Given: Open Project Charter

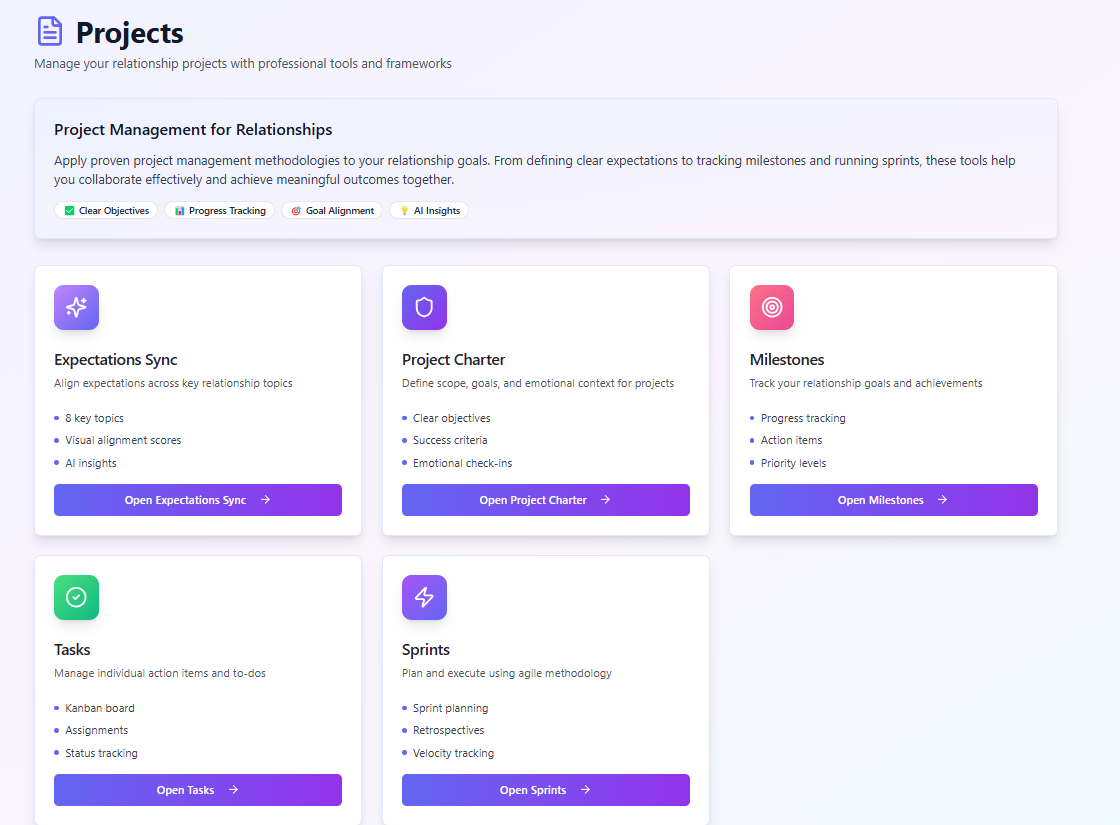Looking at the screenshot, I should tap(545, 499).
